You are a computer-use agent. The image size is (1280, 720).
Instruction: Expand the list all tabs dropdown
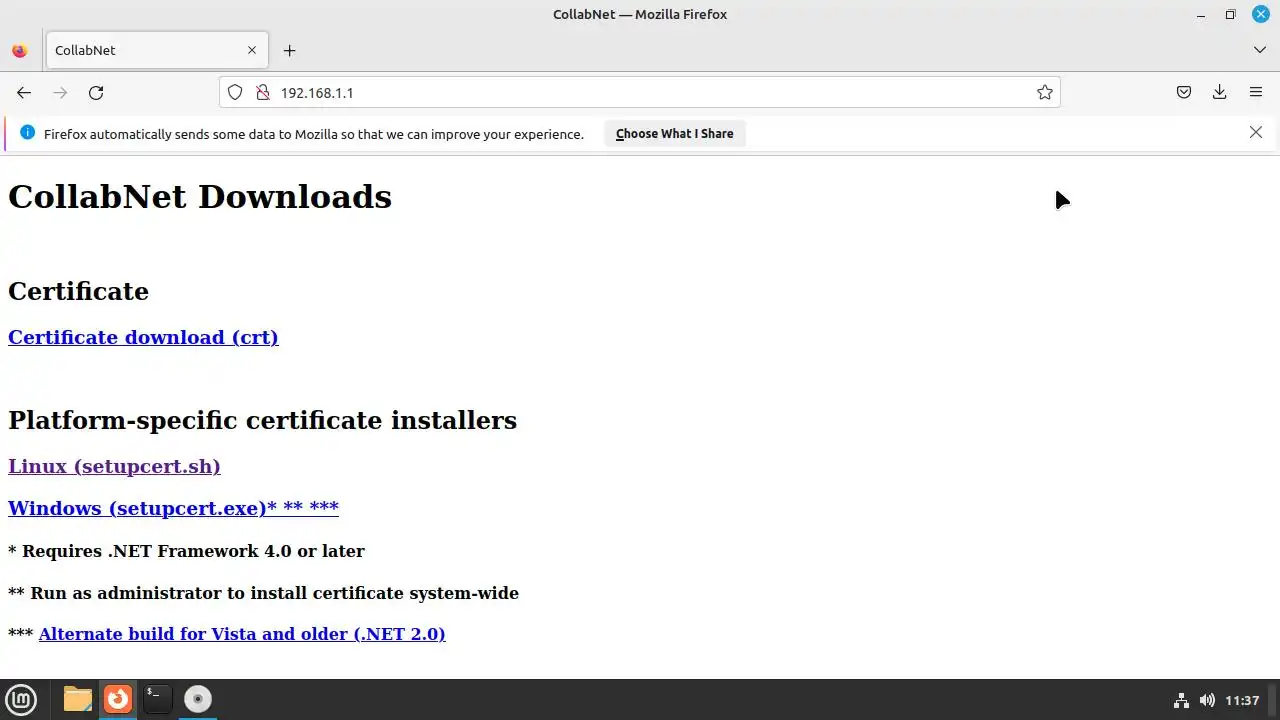click(x=1260, y=50)
